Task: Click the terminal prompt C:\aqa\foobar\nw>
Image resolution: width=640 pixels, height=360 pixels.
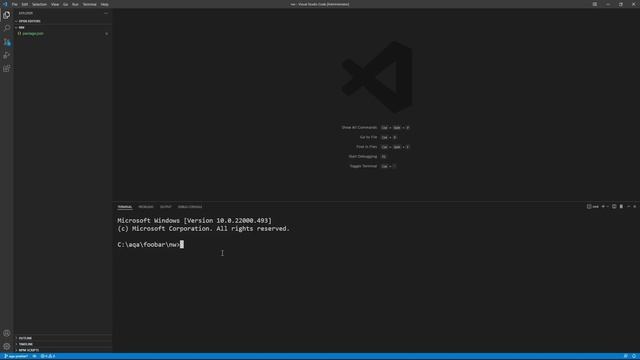Action: 148,244
